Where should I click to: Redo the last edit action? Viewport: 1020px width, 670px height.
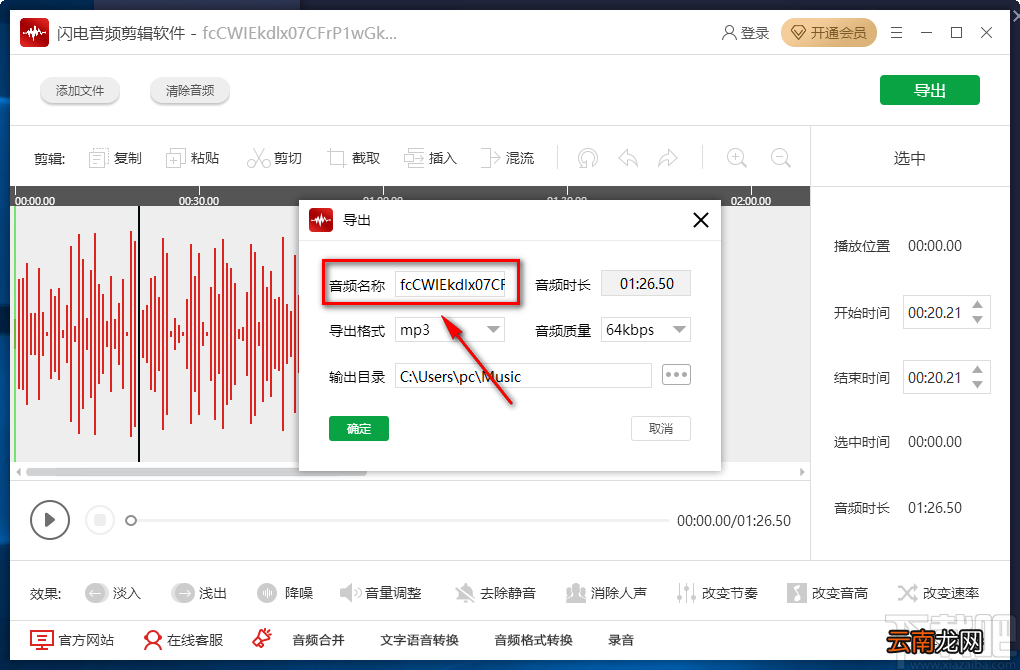(x=667, y=158)
